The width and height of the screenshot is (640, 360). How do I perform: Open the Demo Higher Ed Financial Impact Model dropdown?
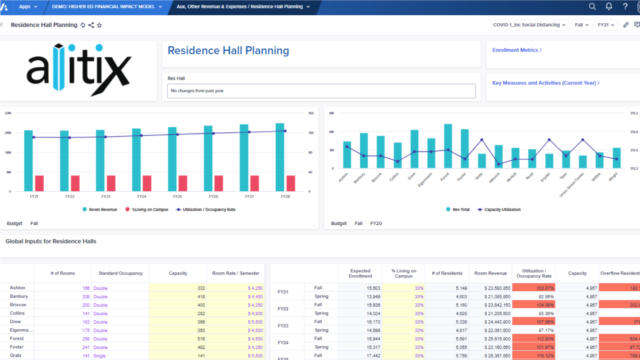pyautogui.click(x=107, y=7)
